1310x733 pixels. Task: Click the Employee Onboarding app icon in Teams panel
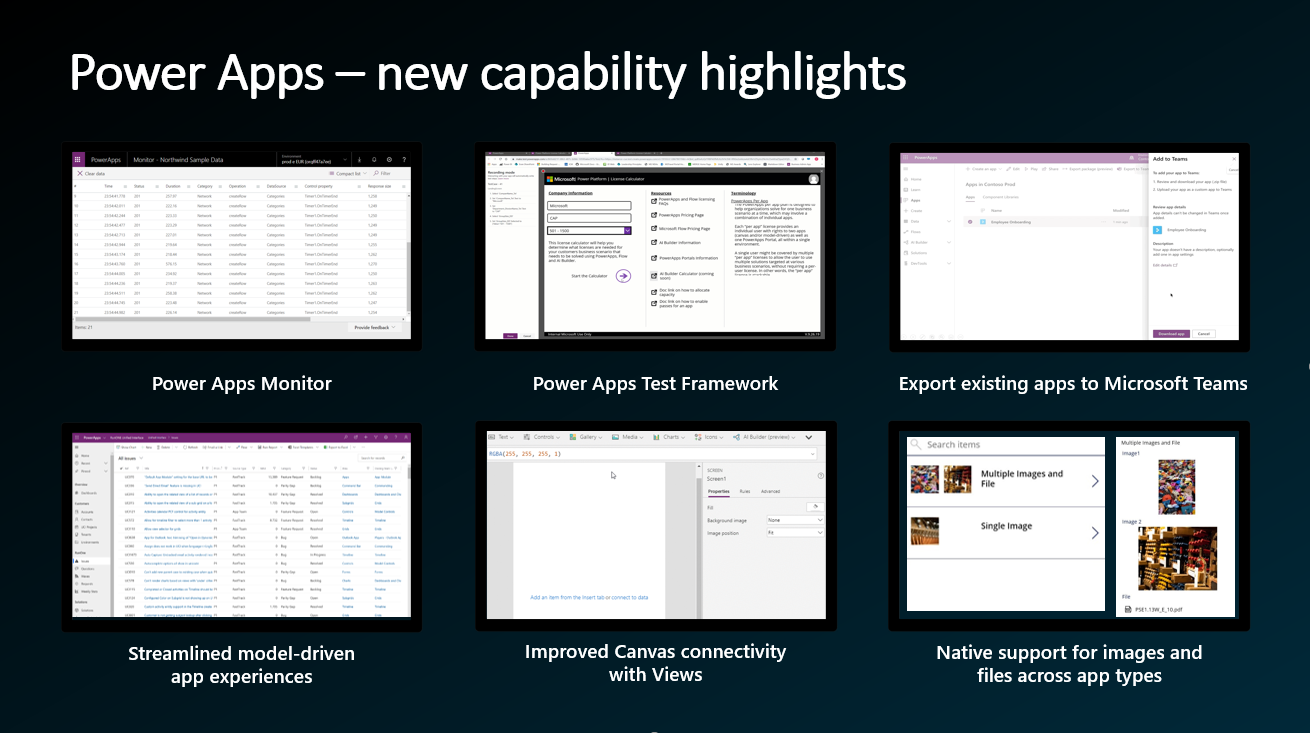(1157, 229)
